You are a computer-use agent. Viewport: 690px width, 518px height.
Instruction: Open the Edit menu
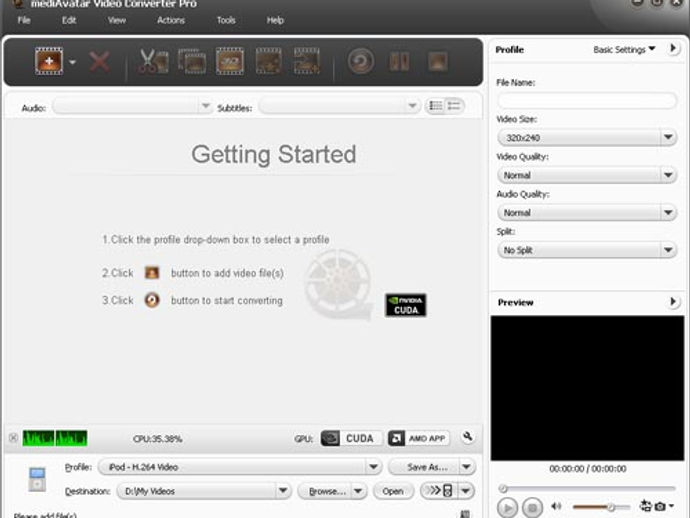point(69,20)
